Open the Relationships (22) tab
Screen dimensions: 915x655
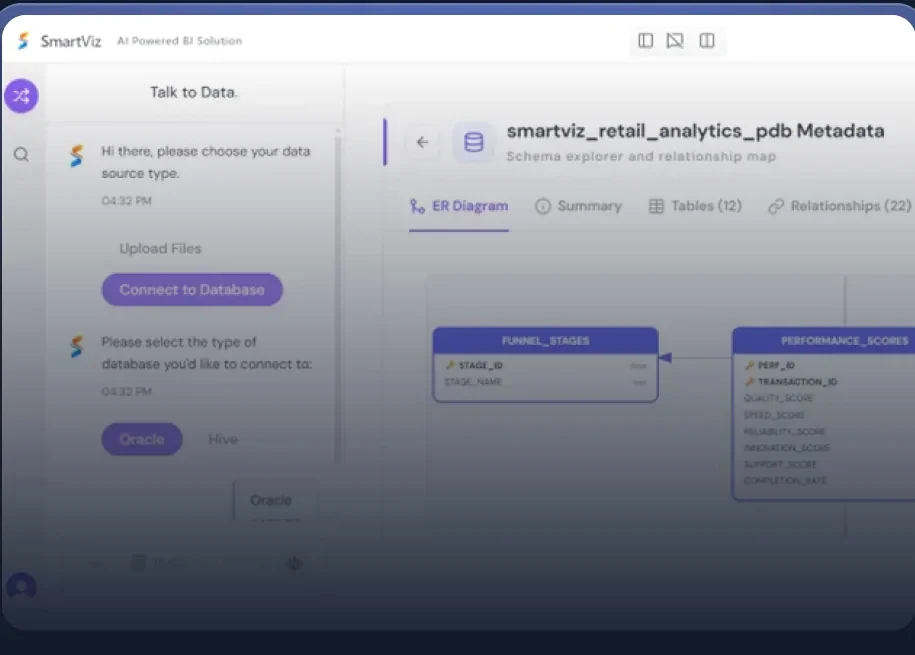839,206
